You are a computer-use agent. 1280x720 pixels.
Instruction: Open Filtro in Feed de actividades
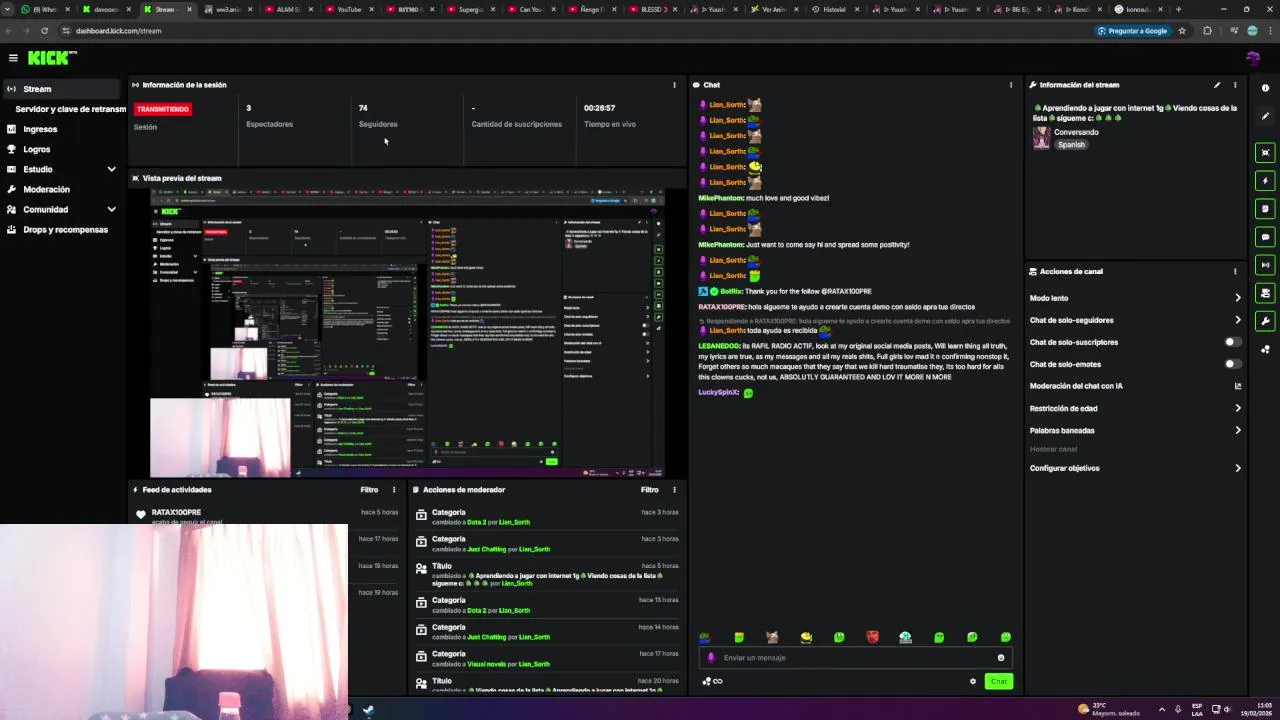coord(369,490)
